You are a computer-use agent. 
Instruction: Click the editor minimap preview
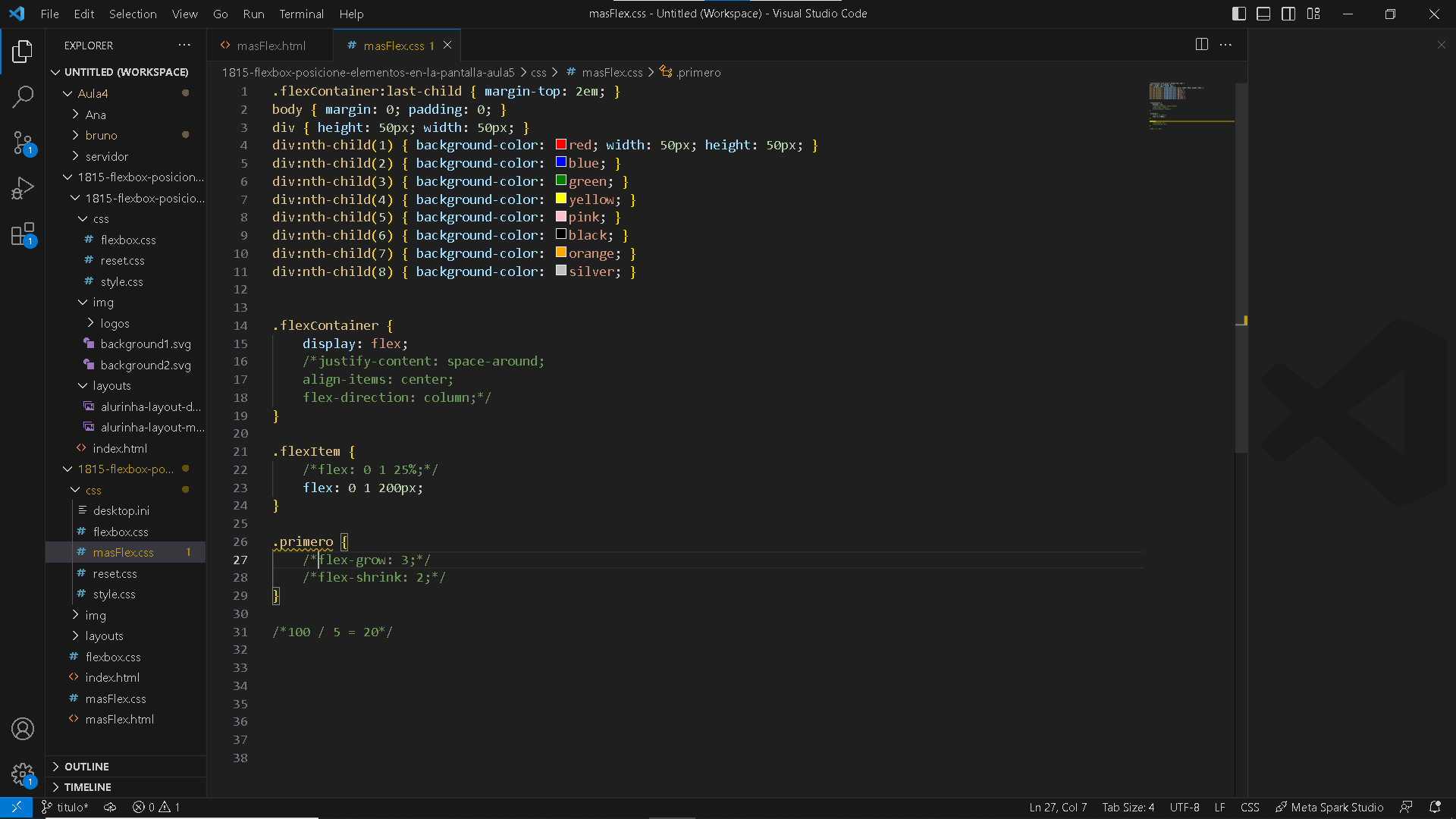point(1191,106)
